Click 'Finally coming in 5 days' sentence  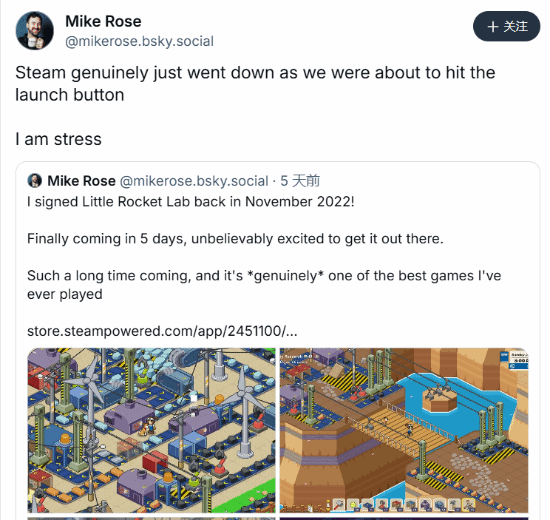pos(235,239)
